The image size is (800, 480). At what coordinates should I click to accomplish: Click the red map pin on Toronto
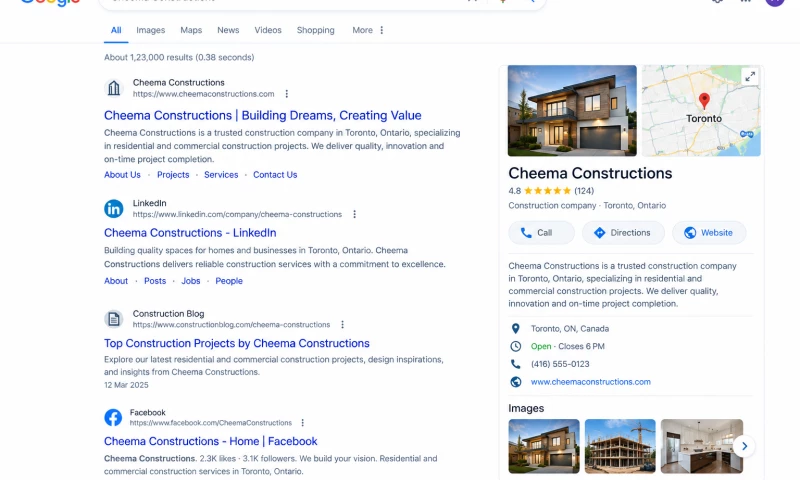pyautogui.click(x=704, y=100)
